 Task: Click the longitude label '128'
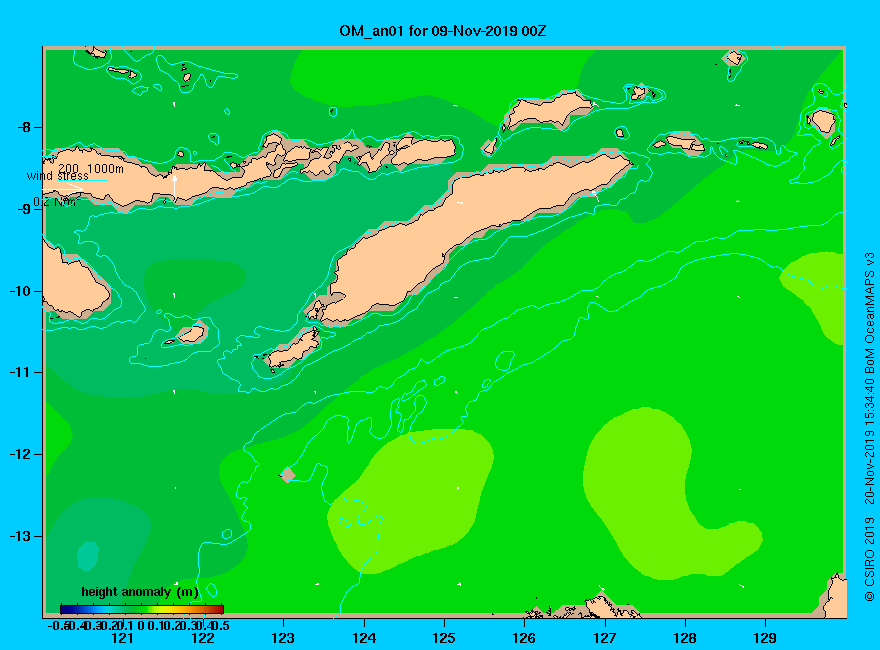point(685,638)
